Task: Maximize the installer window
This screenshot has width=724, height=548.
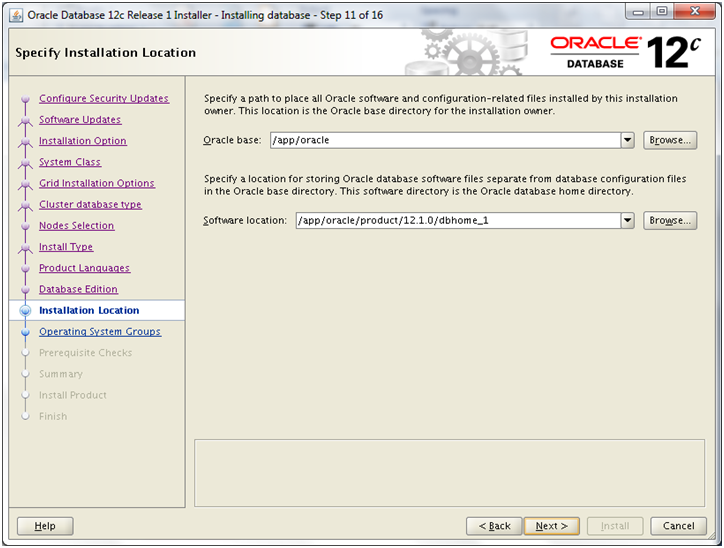Action: click(662, 12)
